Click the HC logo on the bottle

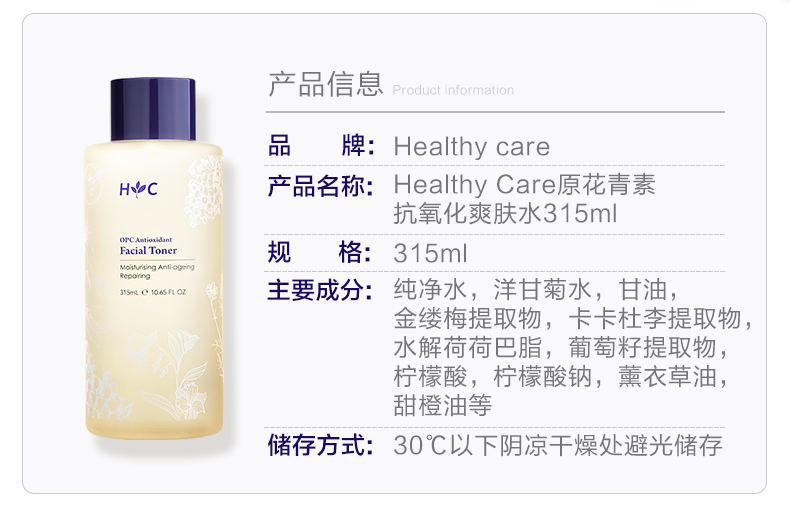tap(139, 189)
